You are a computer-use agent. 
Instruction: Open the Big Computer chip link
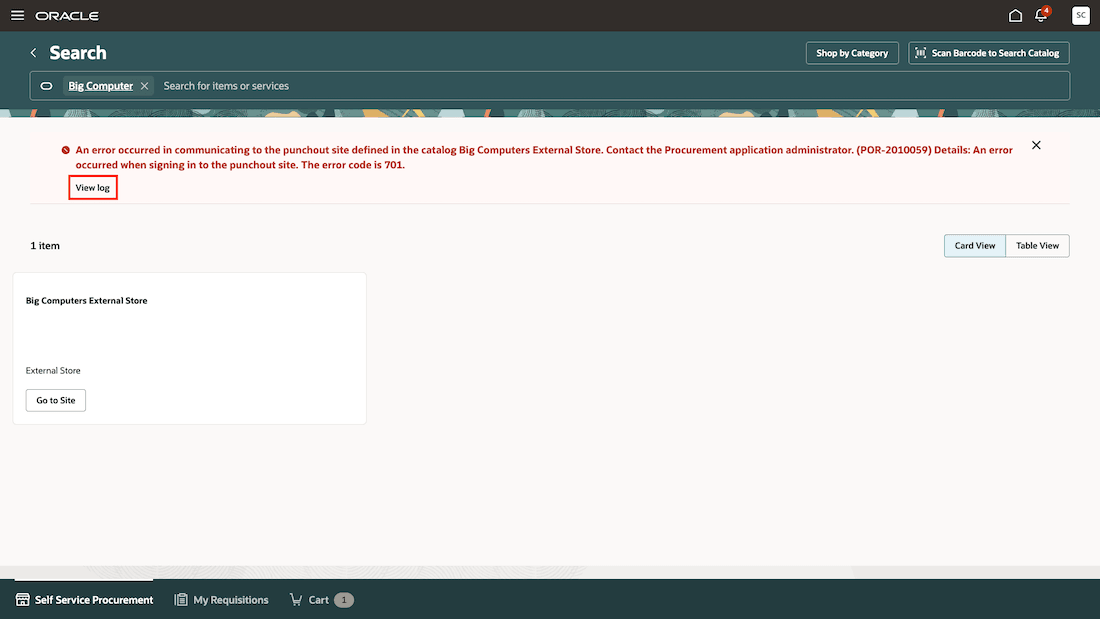tap(100, 86)
